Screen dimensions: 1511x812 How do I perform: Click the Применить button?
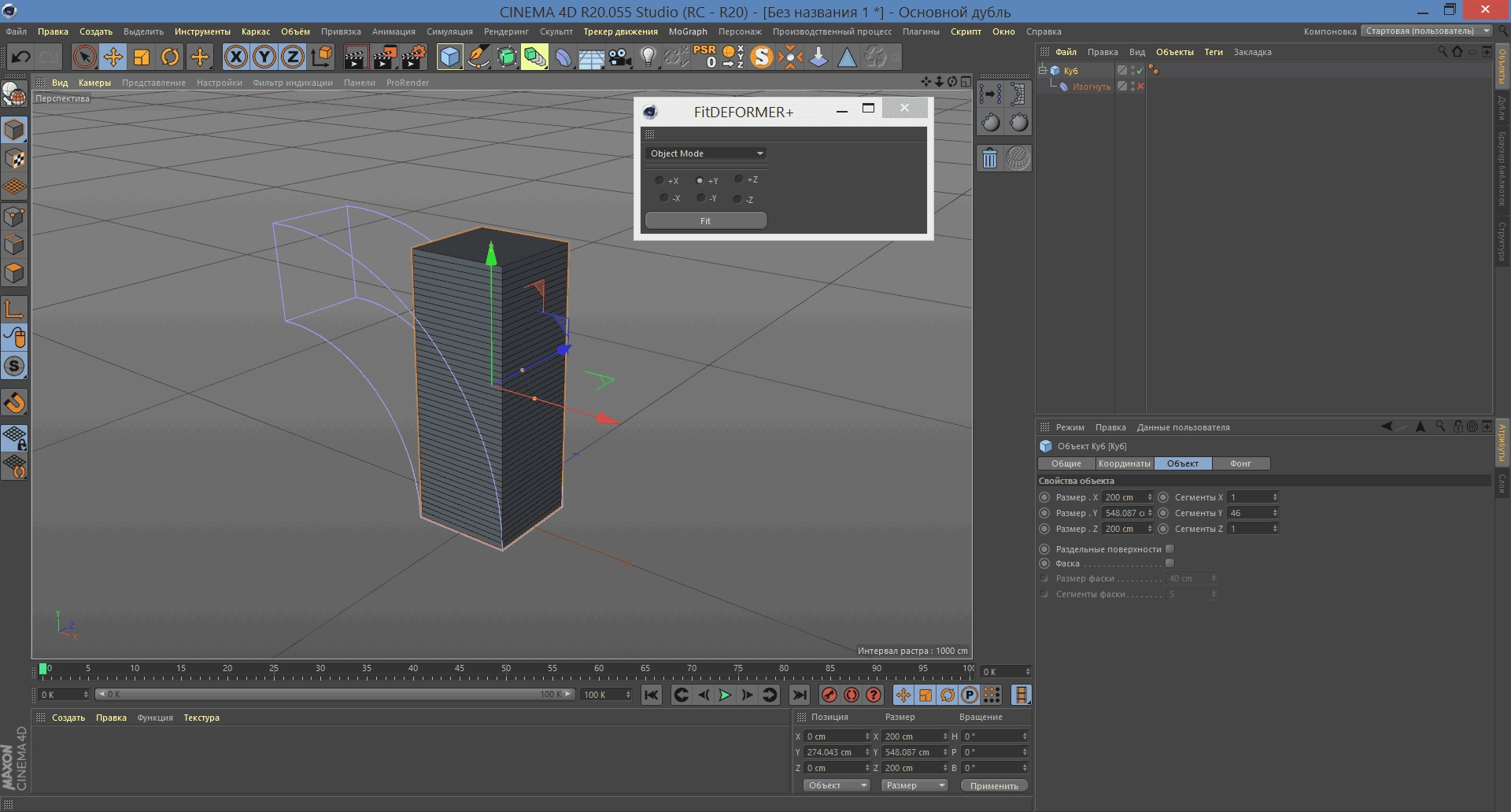pyautogui.click(x=994, y=785)
